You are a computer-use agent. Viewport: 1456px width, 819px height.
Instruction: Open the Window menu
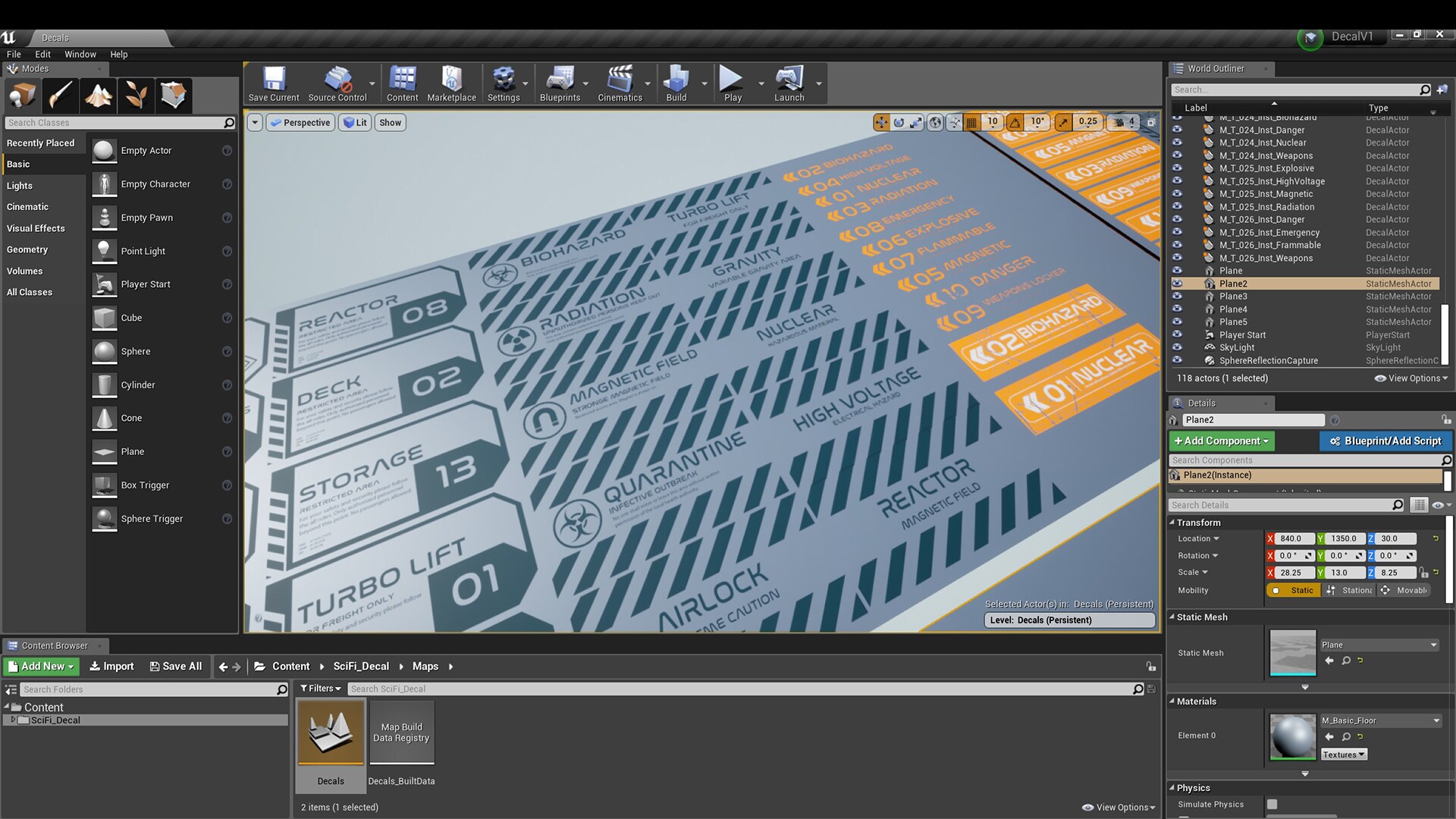coord(80,55)
